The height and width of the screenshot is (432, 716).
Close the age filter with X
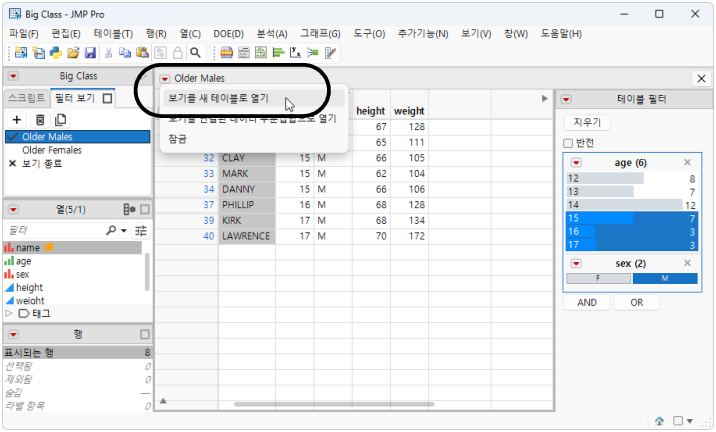click(x=687, y=162)
